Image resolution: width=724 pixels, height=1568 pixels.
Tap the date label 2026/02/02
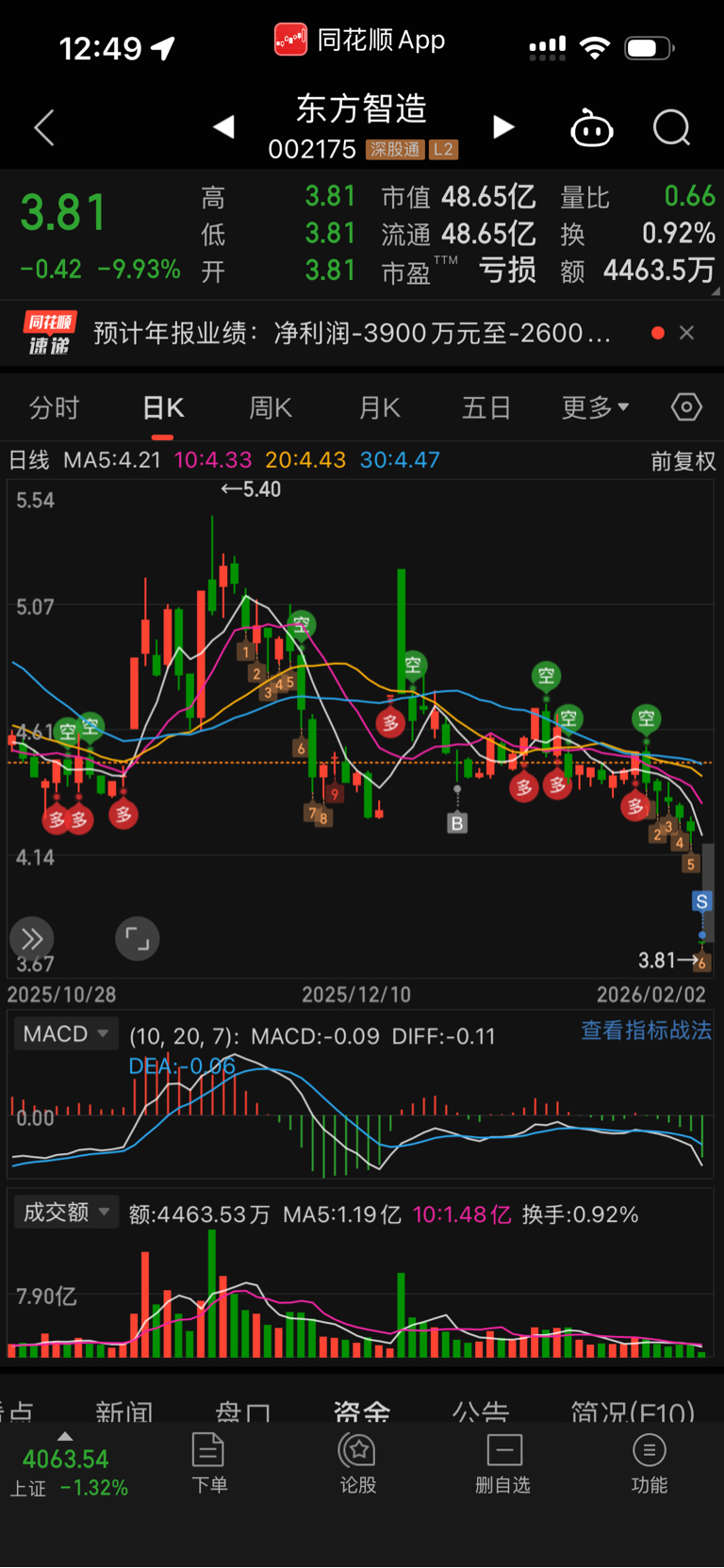point(651,995)
